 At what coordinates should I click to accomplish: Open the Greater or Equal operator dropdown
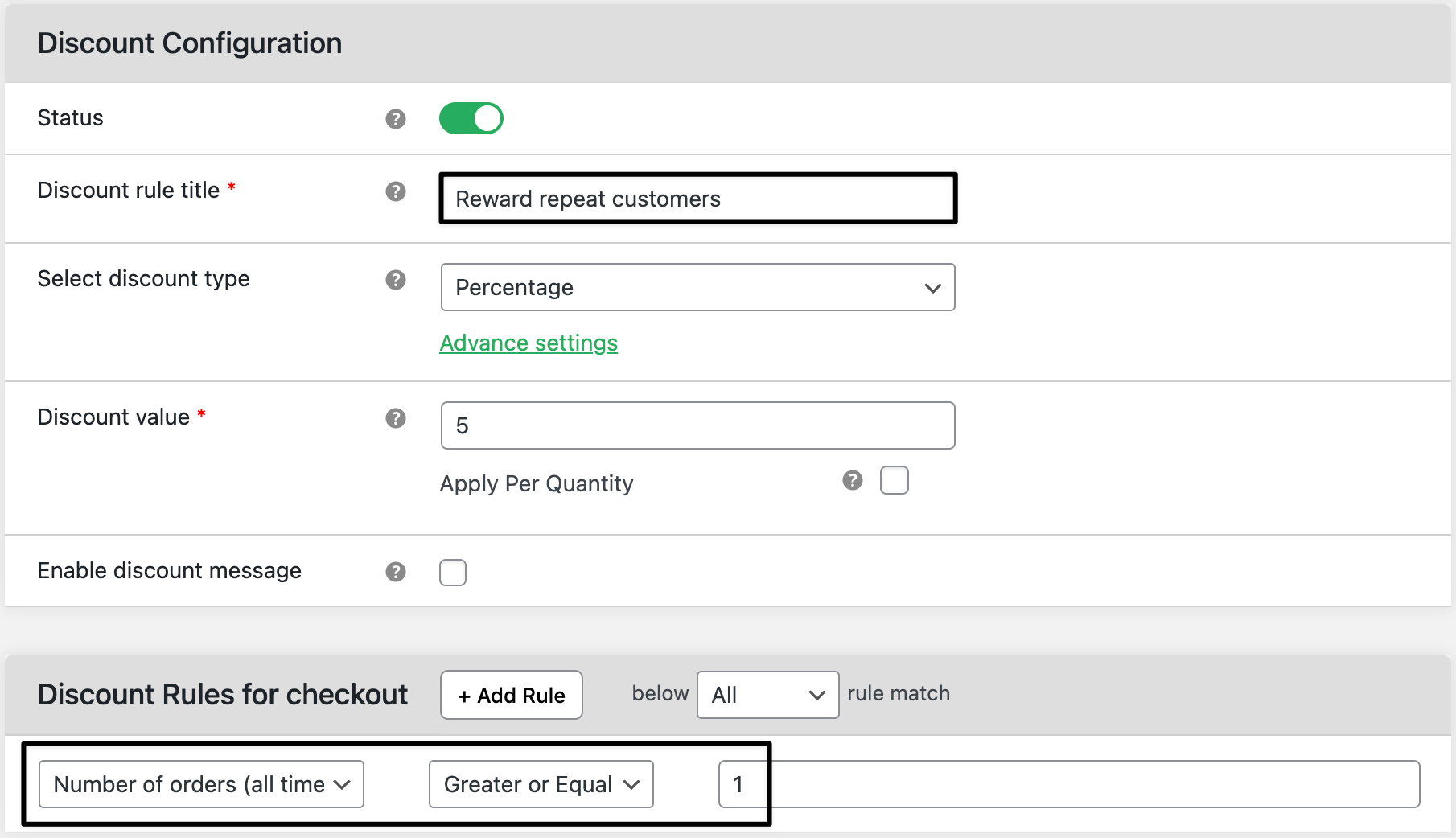[x=541, y=784]
